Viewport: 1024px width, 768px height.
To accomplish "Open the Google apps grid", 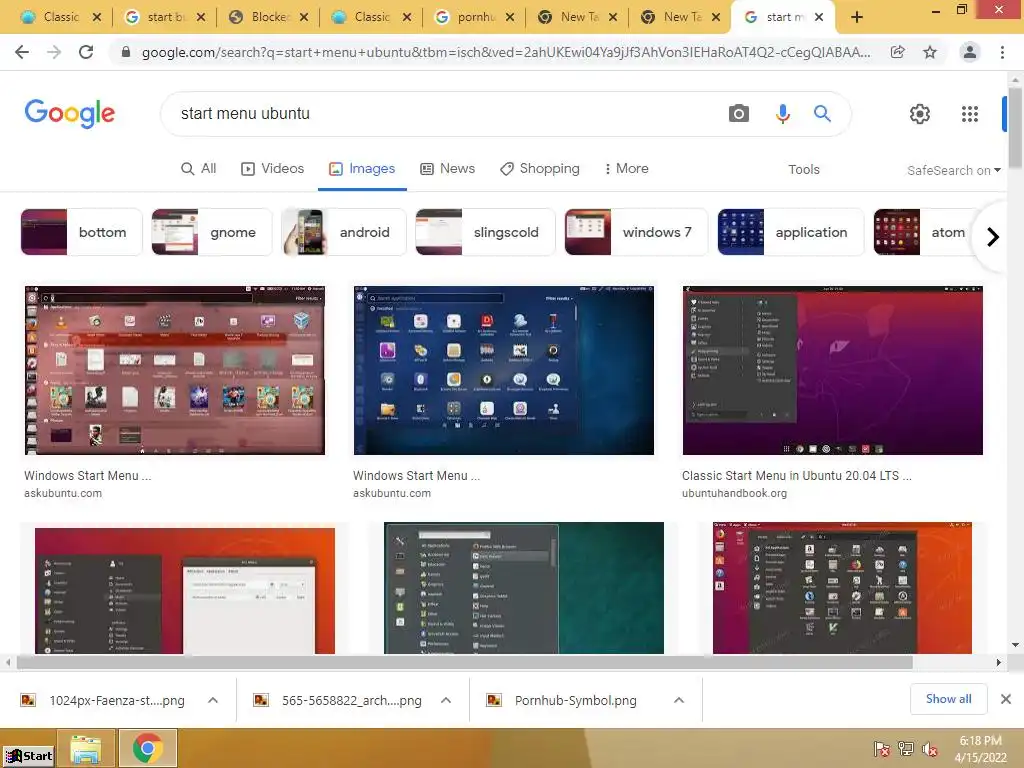I will (970, 114).
